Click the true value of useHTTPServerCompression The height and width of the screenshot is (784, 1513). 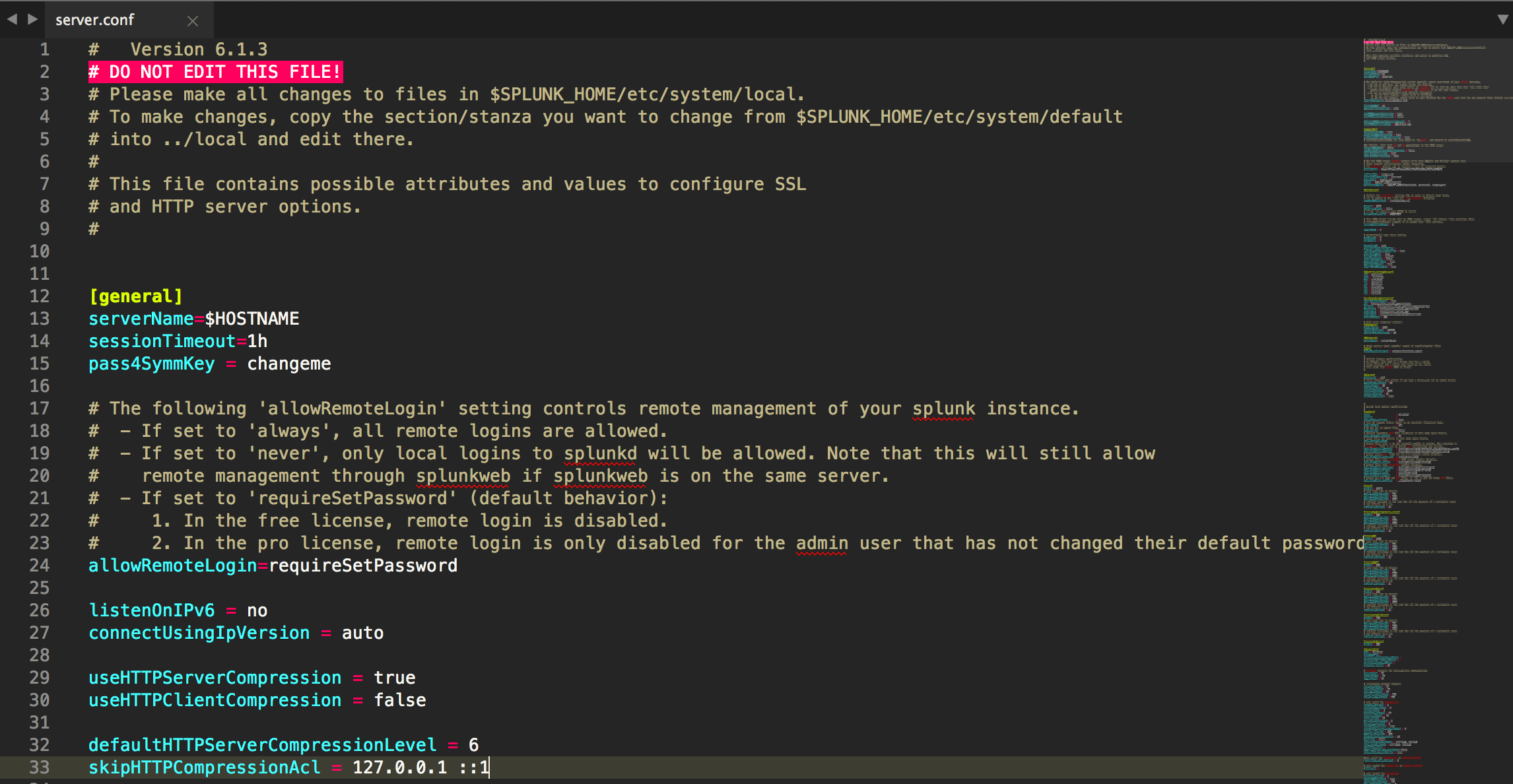click(x=394, y=678)
